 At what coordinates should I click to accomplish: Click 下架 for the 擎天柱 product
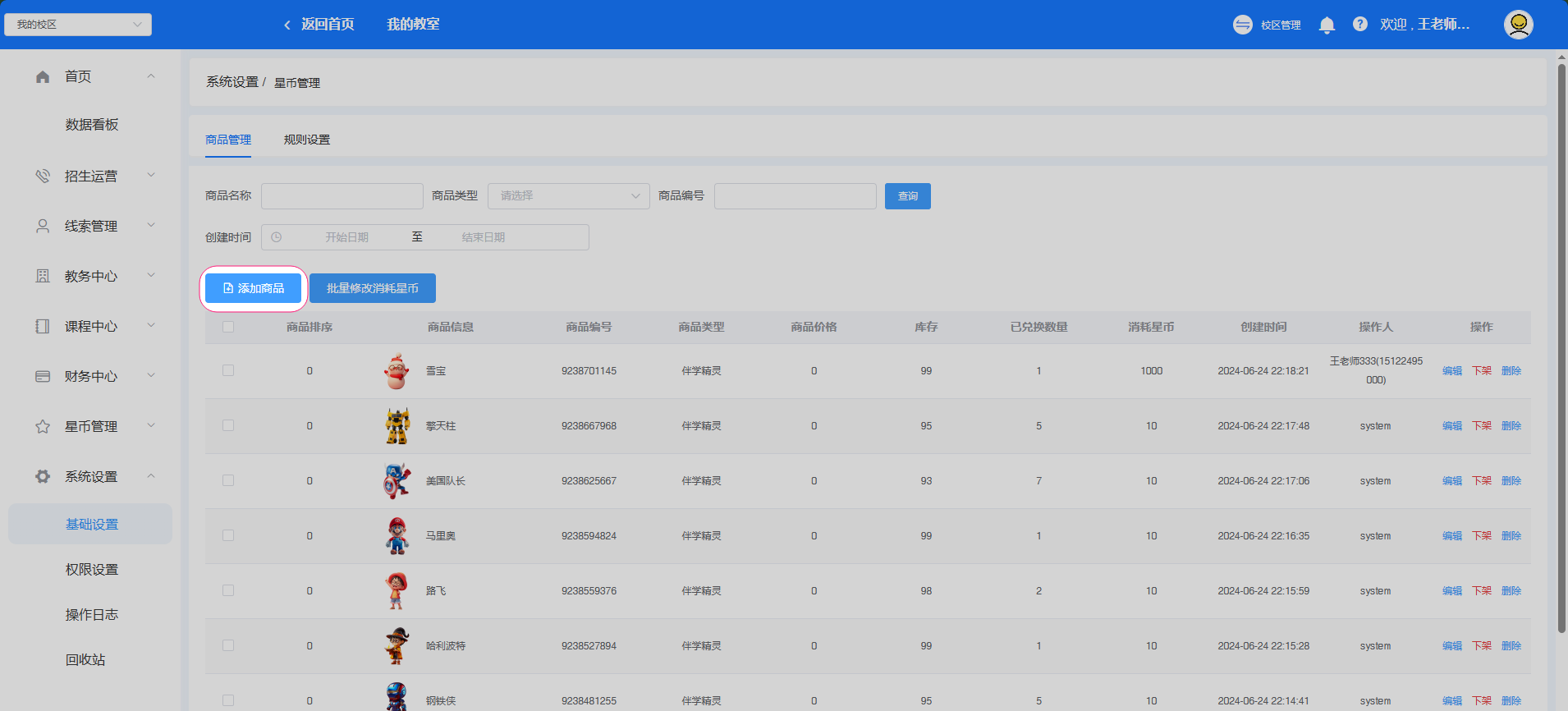pos(1481,426)
